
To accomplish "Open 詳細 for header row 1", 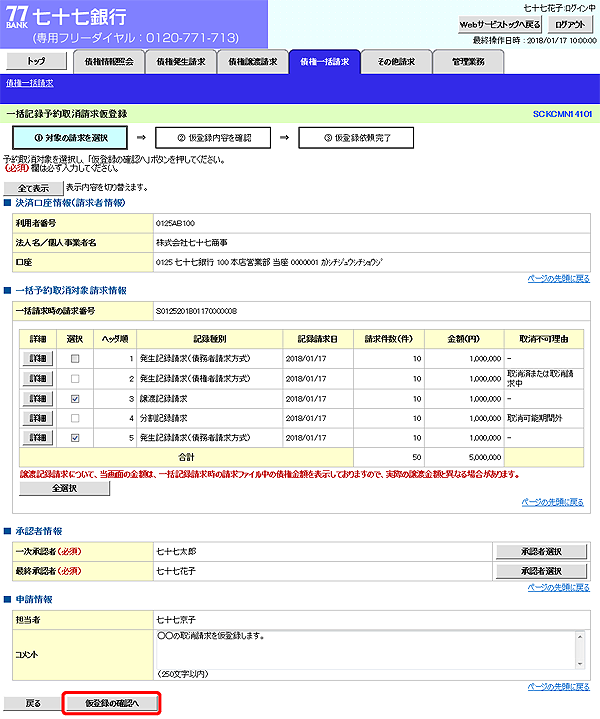I will (38, 359).
